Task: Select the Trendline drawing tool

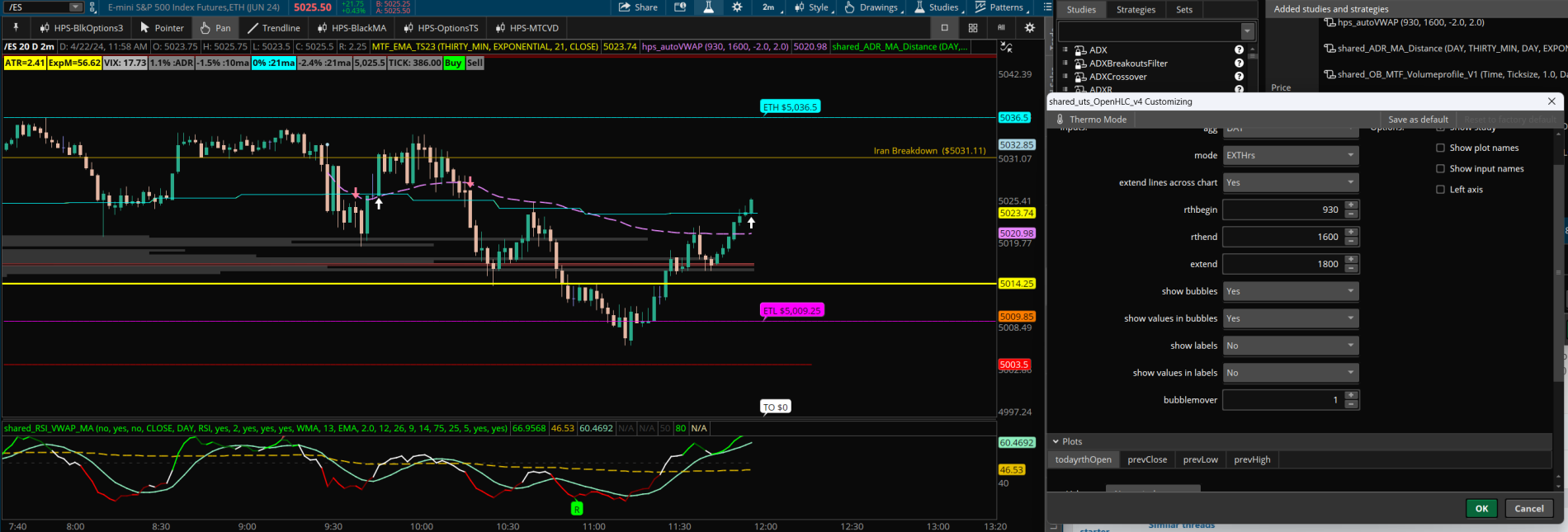Action: 273,28
